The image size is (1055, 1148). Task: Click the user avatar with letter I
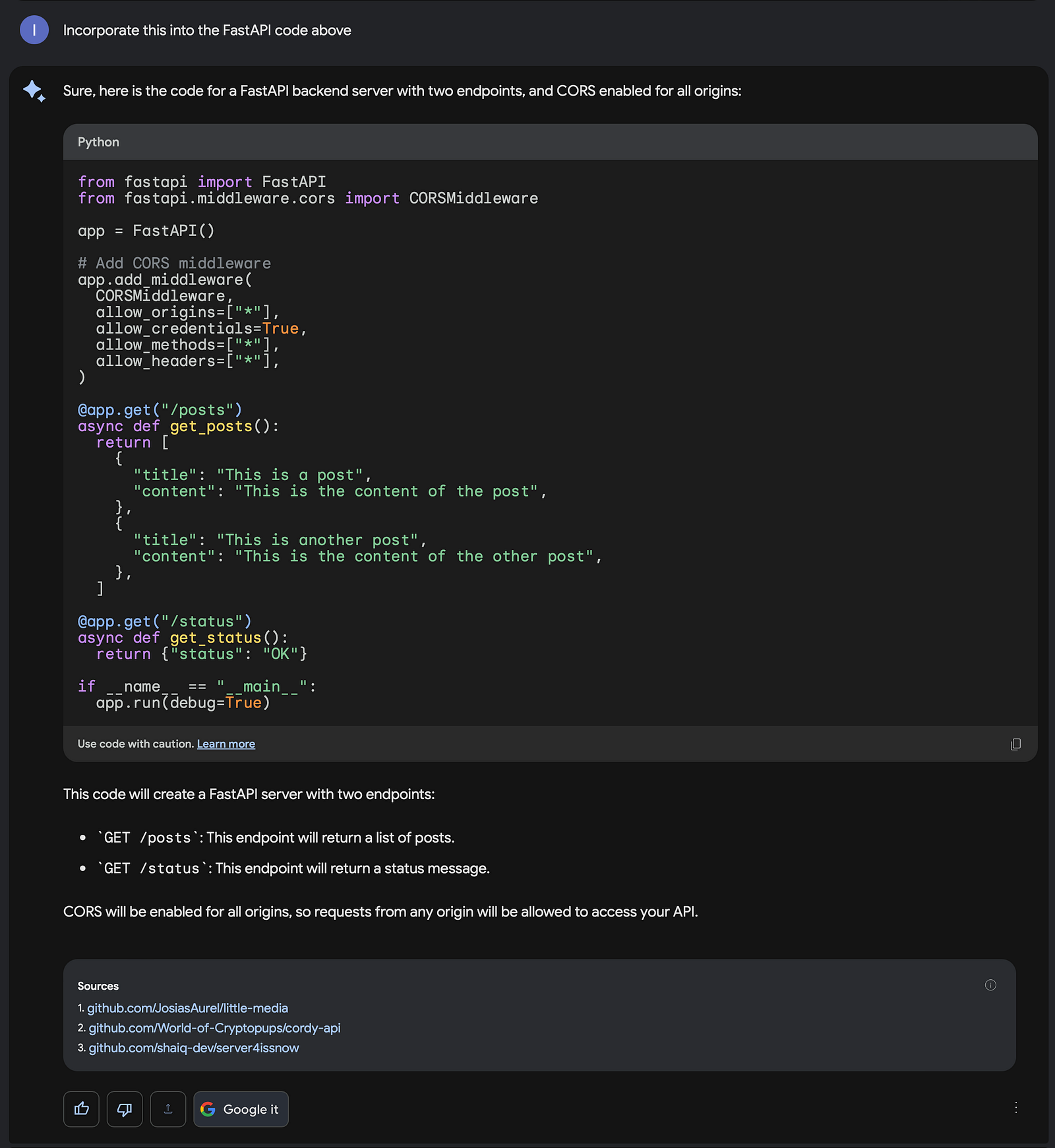[x=34, y=30]
